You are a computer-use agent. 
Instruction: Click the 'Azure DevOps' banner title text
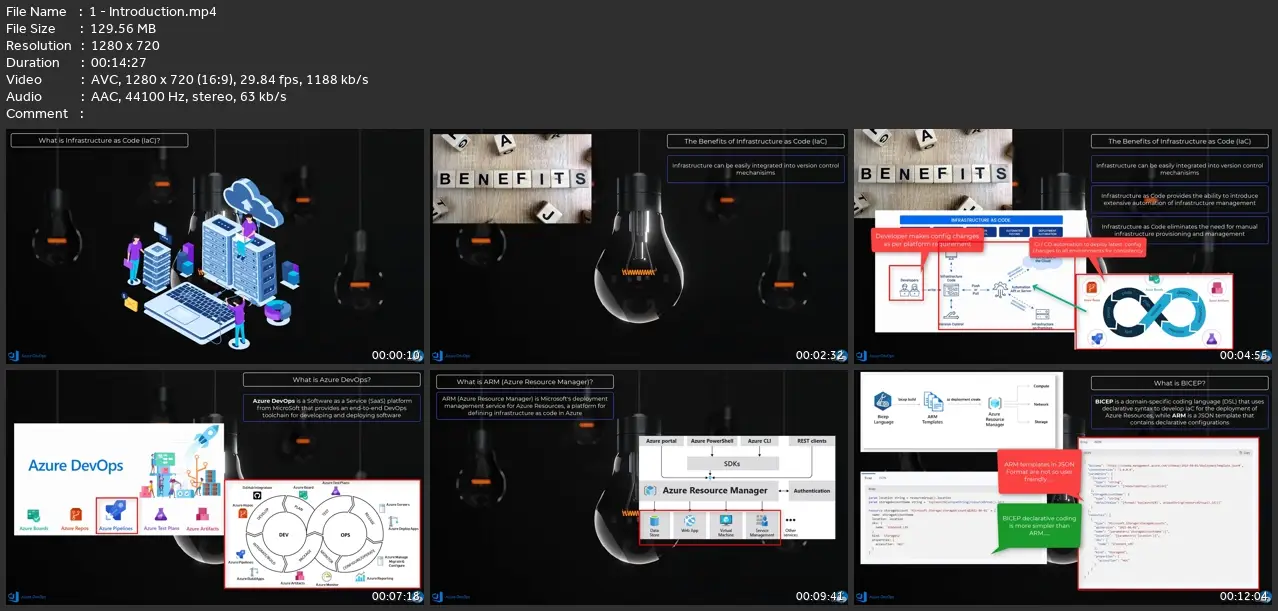(x=75, y=466)
